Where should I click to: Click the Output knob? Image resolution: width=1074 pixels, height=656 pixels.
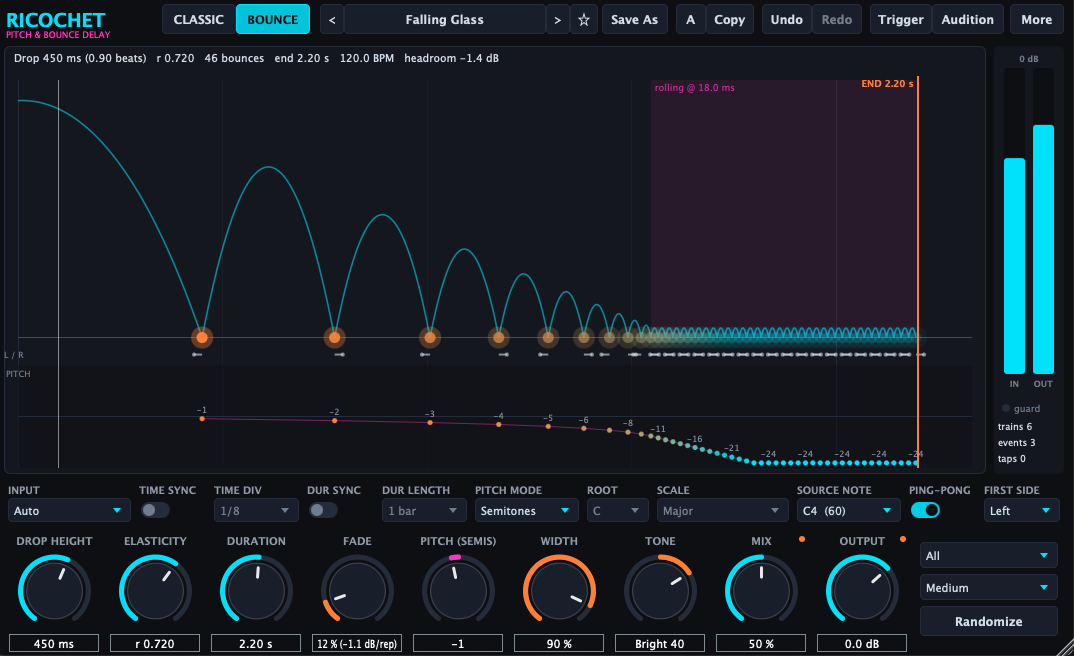click(862, 590)
